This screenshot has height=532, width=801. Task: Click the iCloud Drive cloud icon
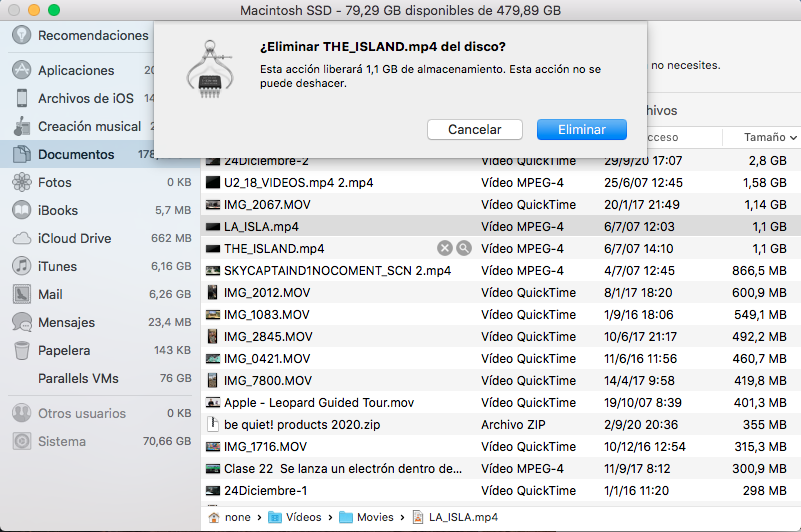tap(21, 238)
